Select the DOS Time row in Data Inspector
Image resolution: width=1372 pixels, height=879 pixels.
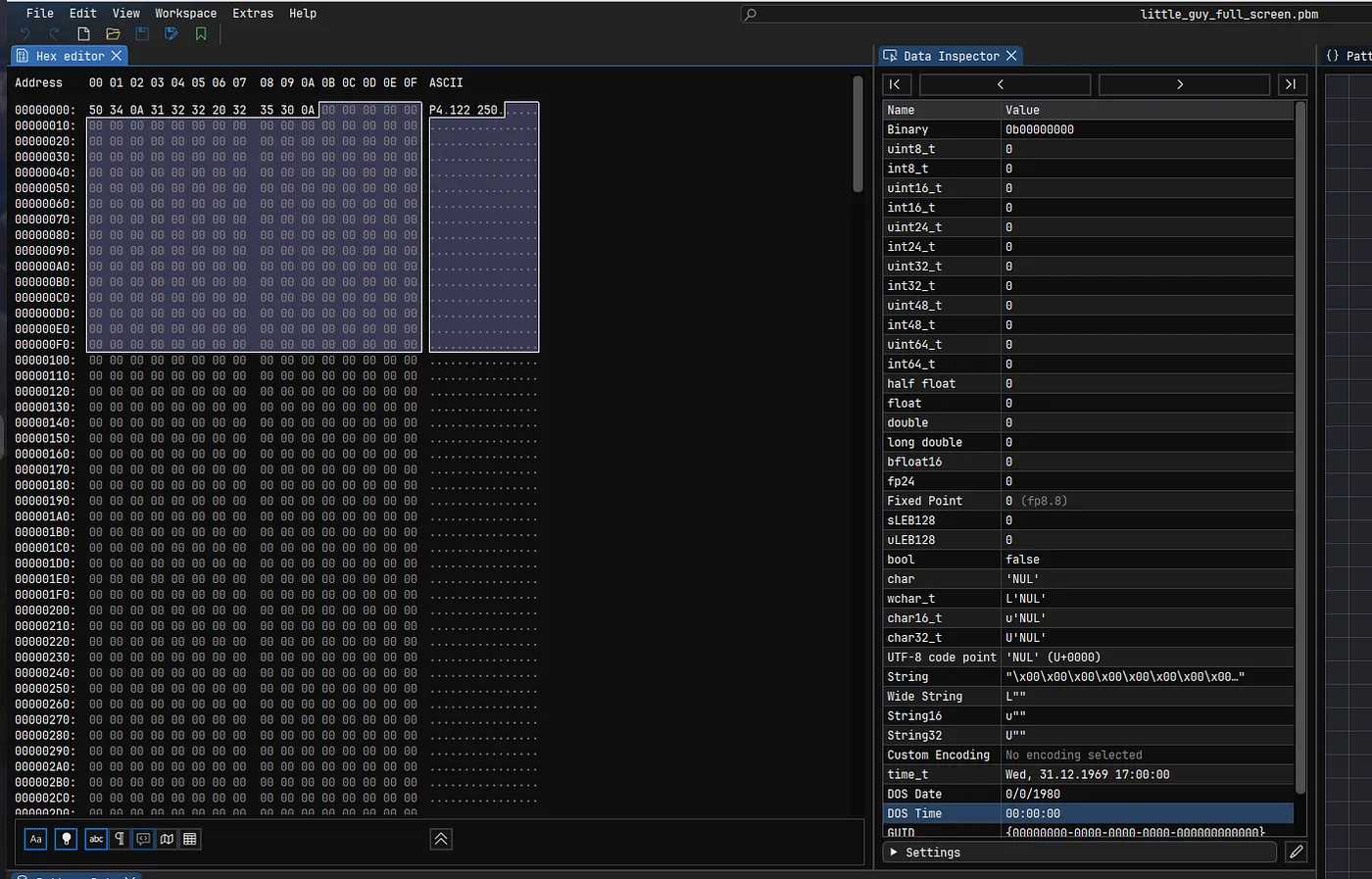coord(1088,813)
